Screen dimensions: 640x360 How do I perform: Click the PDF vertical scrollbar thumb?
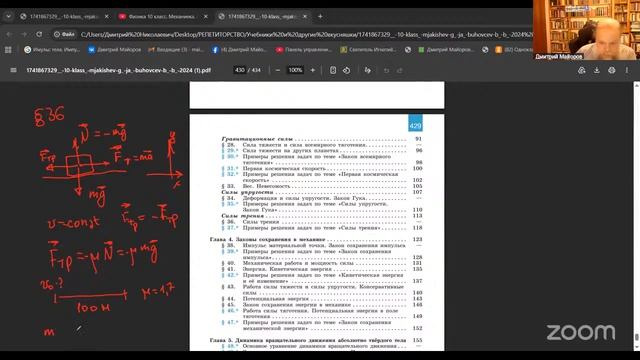pos(636,337)
